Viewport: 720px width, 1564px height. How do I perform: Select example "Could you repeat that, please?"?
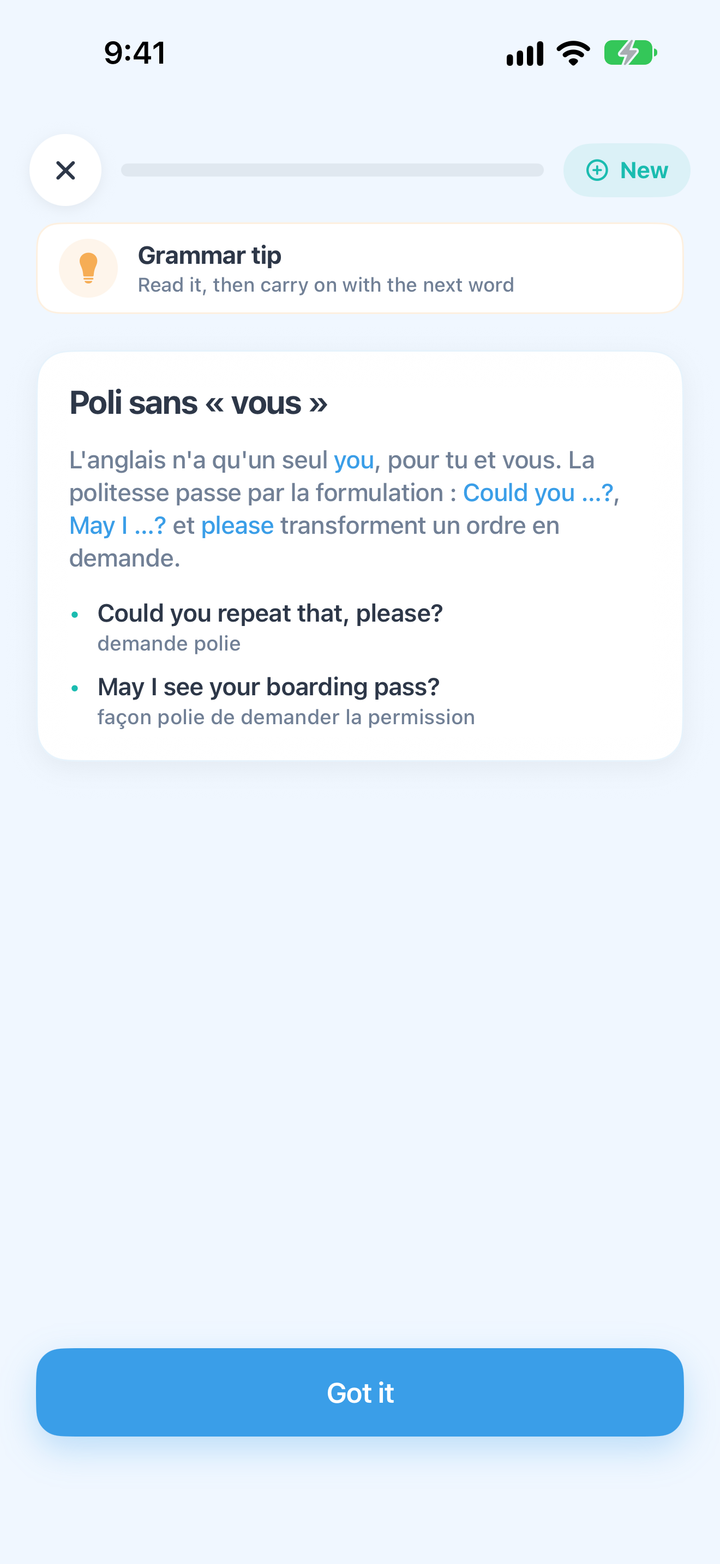point(270,613)
